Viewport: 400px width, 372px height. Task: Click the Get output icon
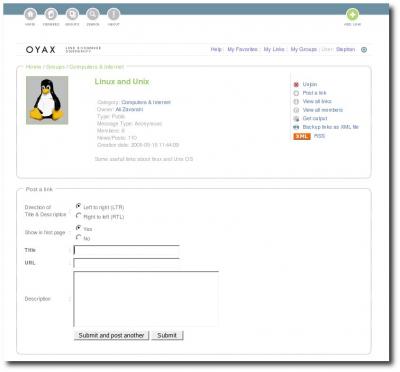(296, 119)
